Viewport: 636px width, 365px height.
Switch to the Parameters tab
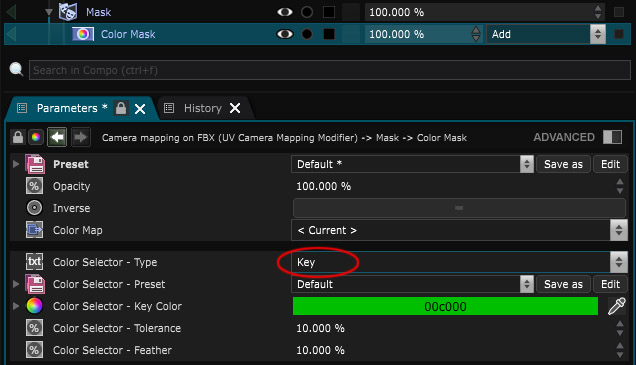point(67,108)
